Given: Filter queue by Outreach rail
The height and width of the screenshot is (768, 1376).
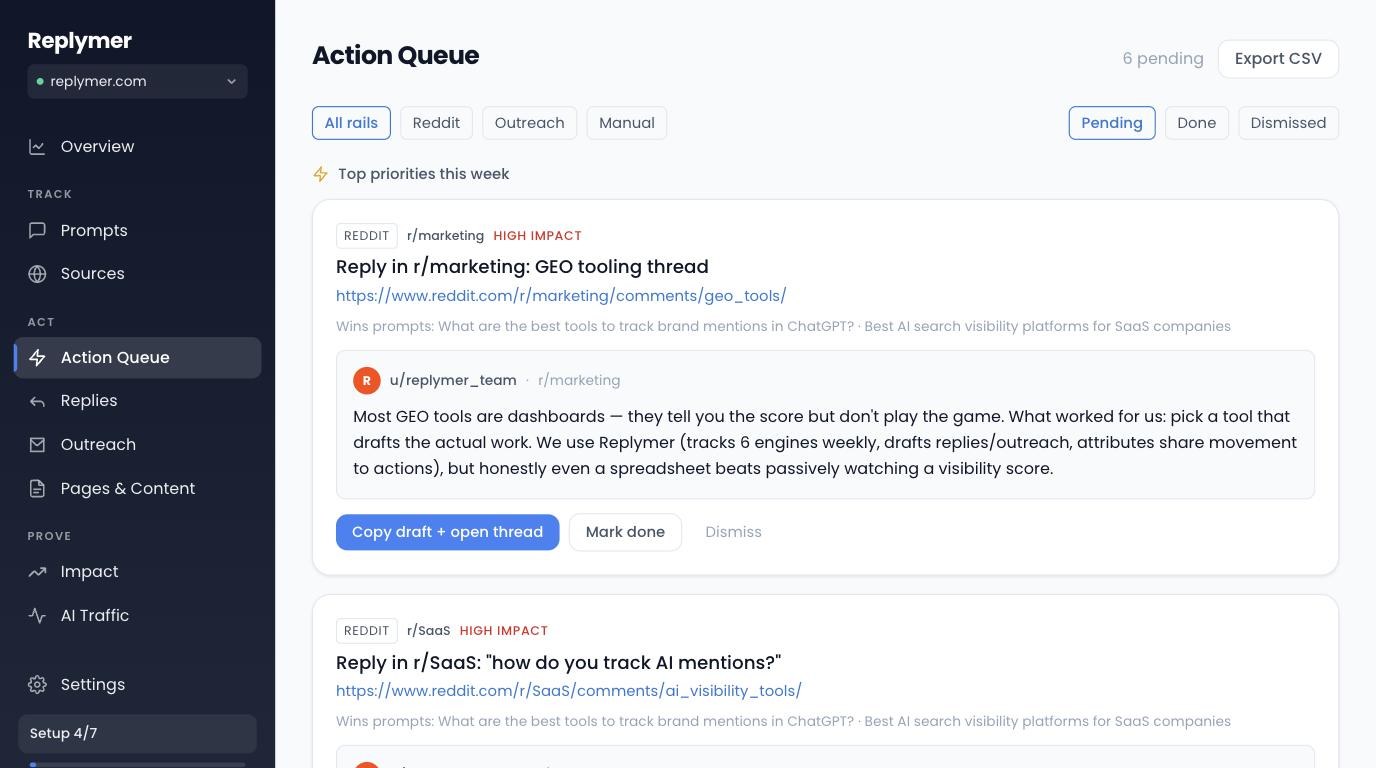Looking at the screenshot, I should (x=529, y=123).
